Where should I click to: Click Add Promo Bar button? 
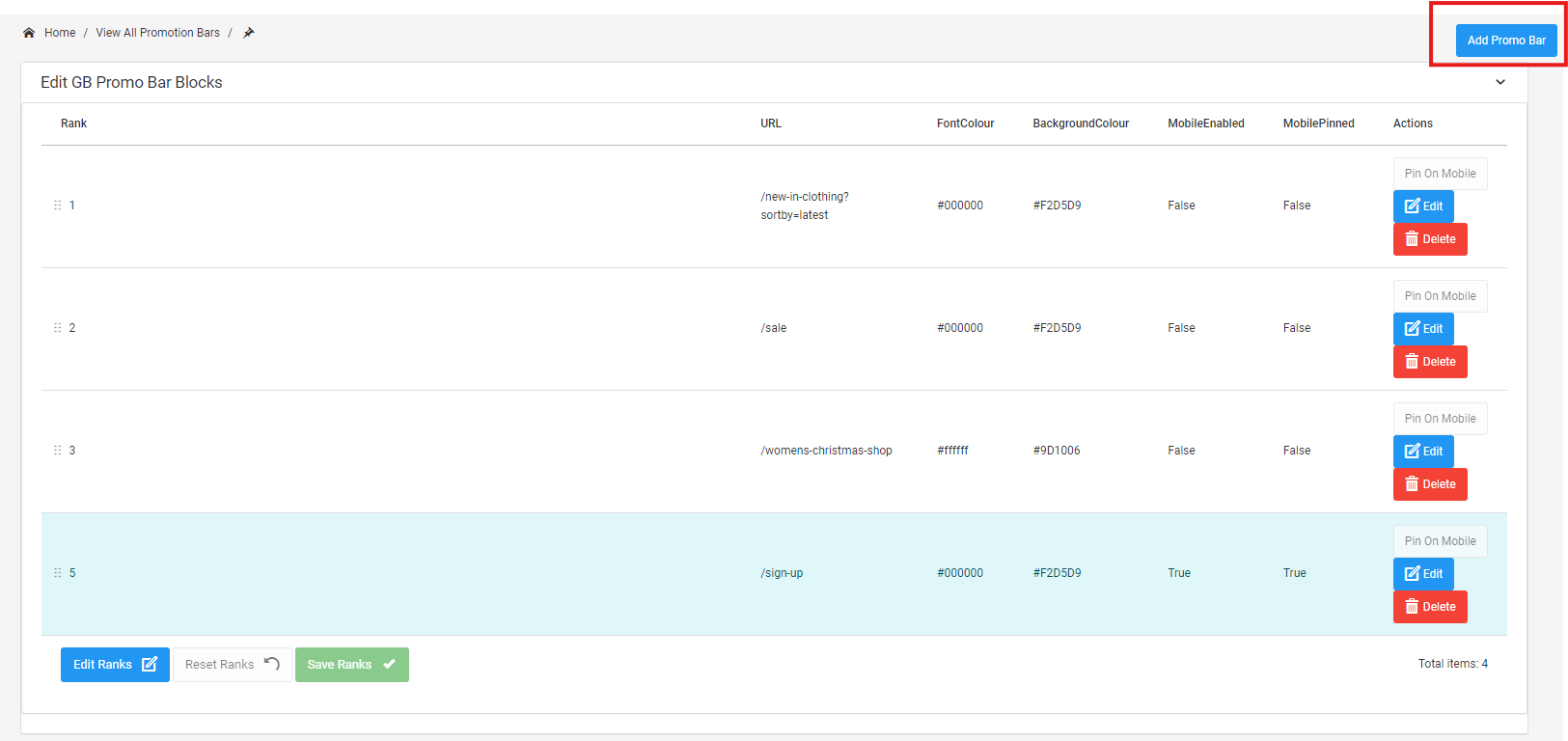[1506, 41]
